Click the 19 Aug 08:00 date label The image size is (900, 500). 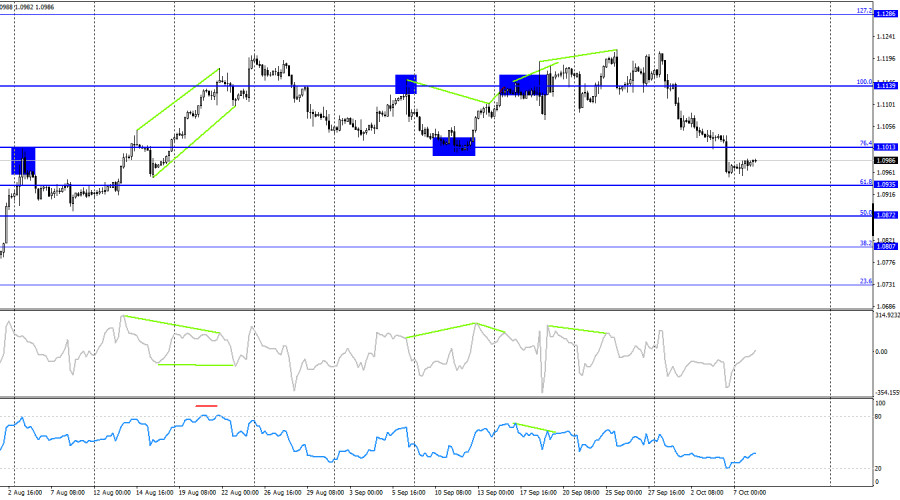click(x=197, y=493)
